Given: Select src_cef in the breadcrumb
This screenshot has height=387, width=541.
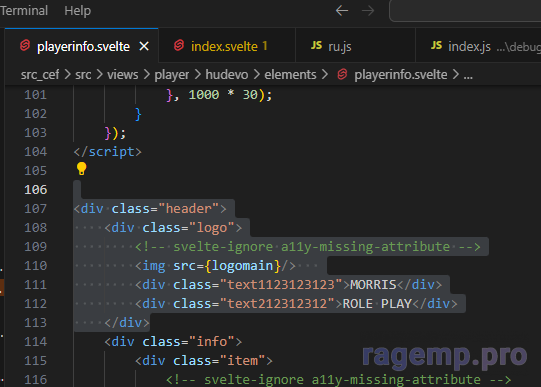Looking at the screenshot, I should 40,75.
